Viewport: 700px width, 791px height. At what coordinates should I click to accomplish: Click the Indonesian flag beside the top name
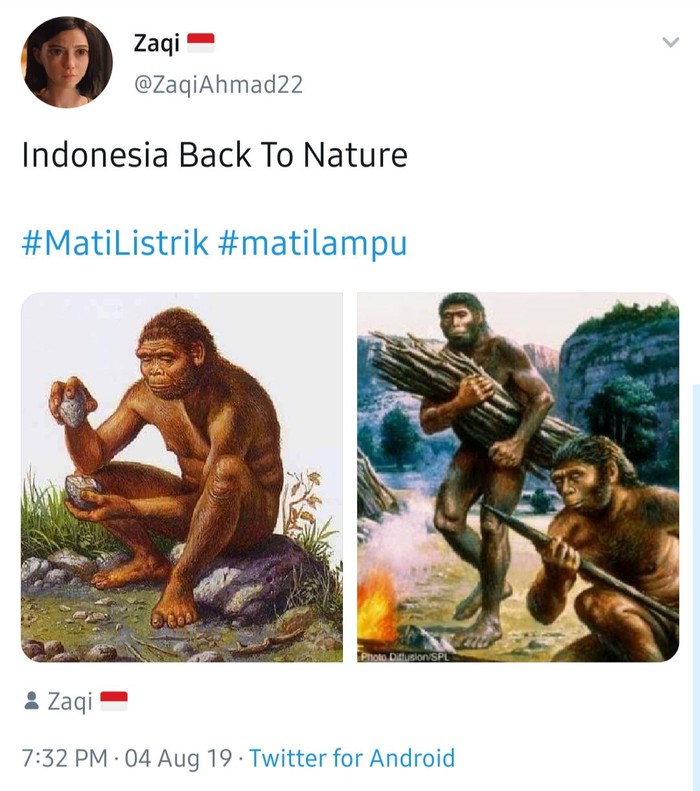pos(201,43)
